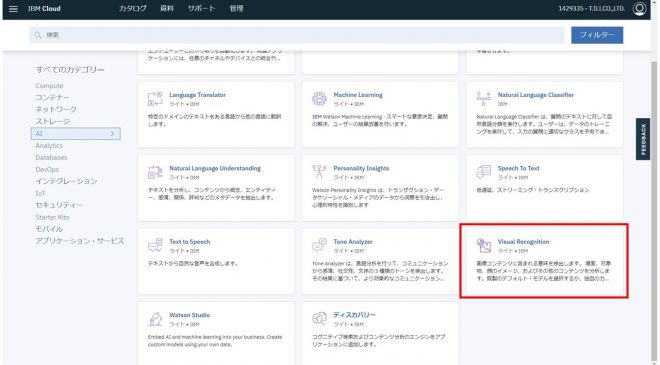Open the Speech To Text title link
Screen dimensions: 660x365
point(518,168)
